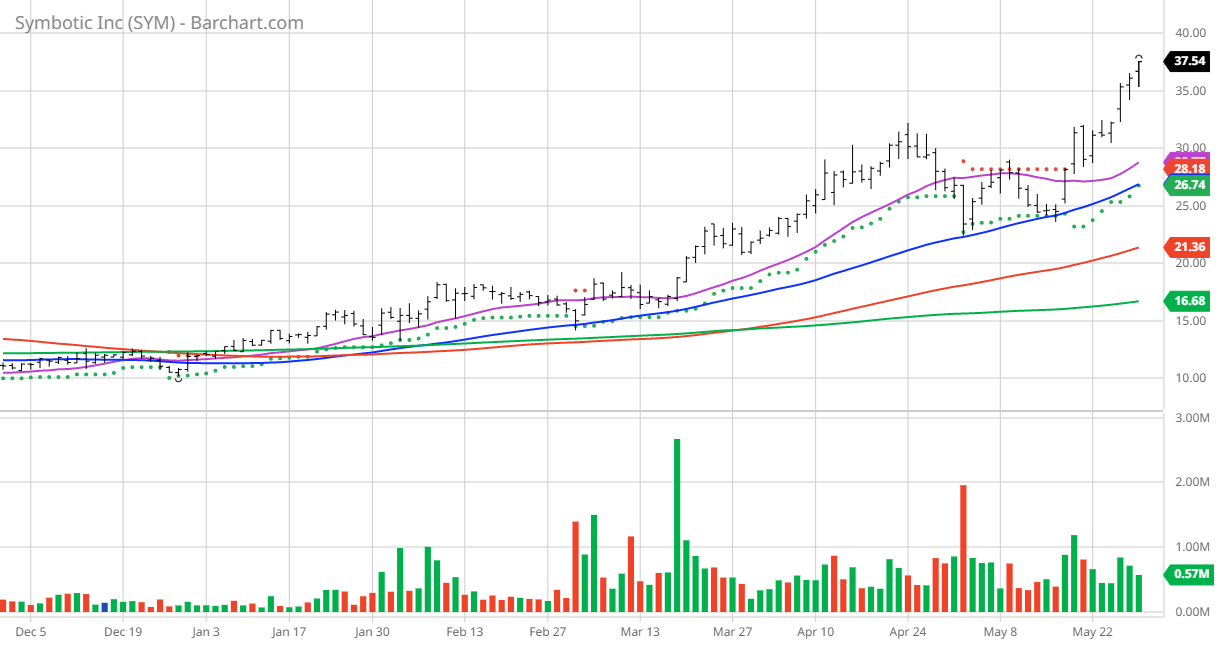1219x645 pixels.
Task: Click the 20.00 price axis label
Action: click(1189, 264)
